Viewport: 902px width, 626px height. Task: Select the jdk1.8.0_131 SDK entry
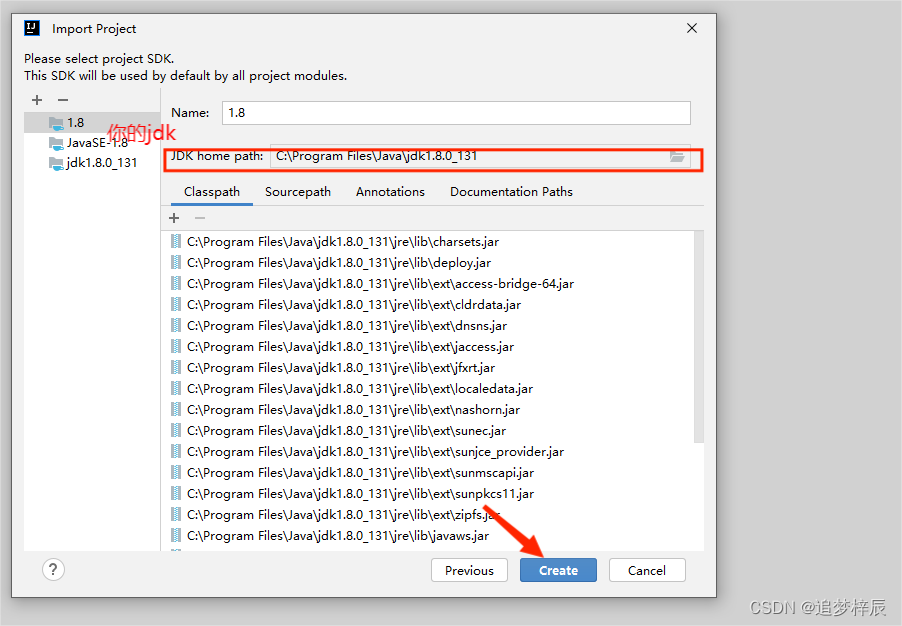(92, 163)
